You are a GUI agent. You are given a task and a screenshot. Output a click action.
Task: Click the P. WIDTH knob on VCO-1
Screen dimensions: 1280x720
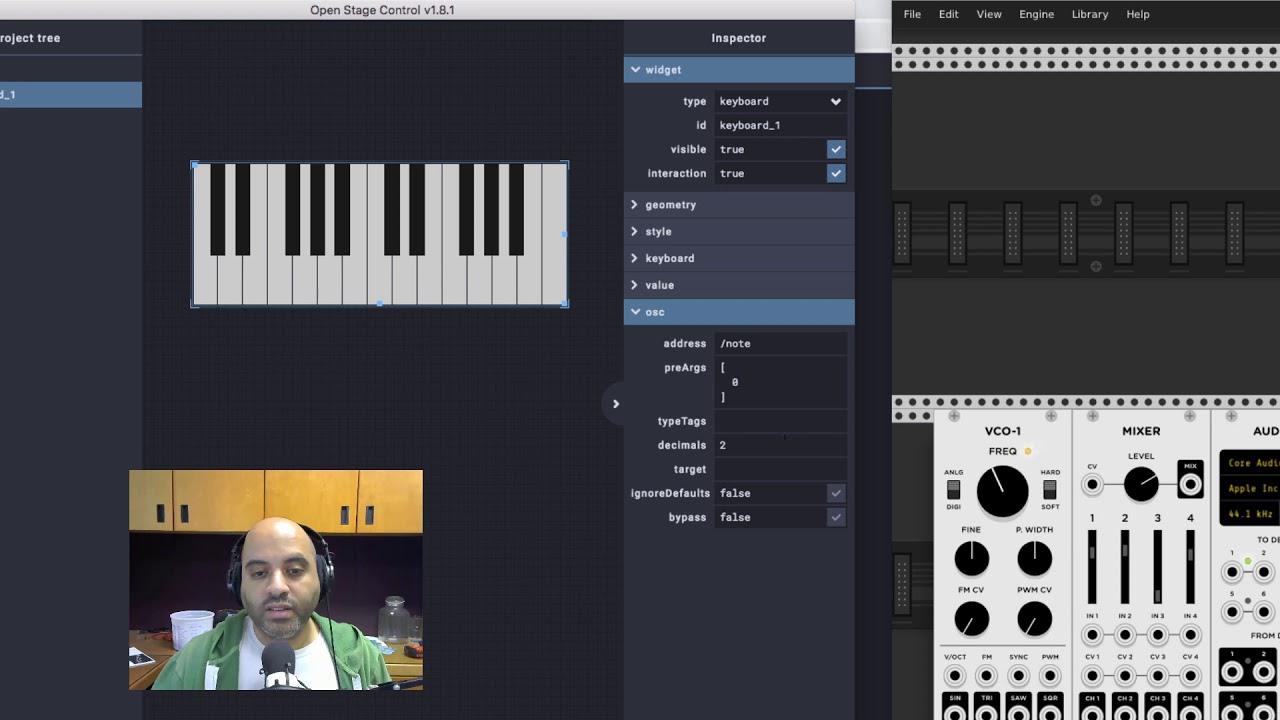pos(1034,558)
